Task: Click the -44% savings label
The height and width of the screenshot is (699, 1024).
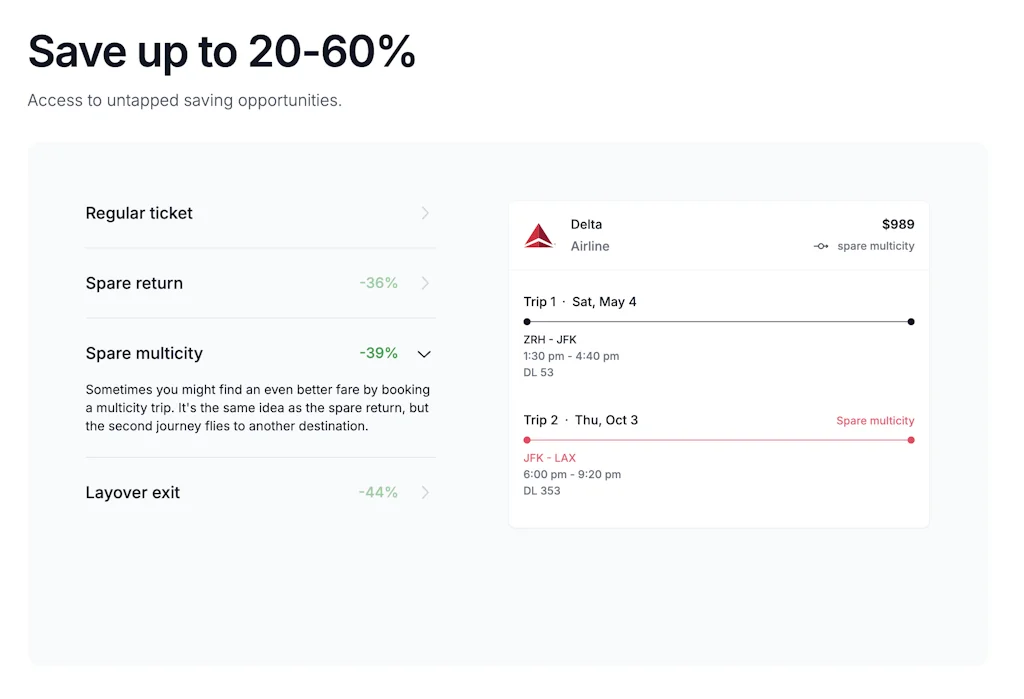Action: 378,492
